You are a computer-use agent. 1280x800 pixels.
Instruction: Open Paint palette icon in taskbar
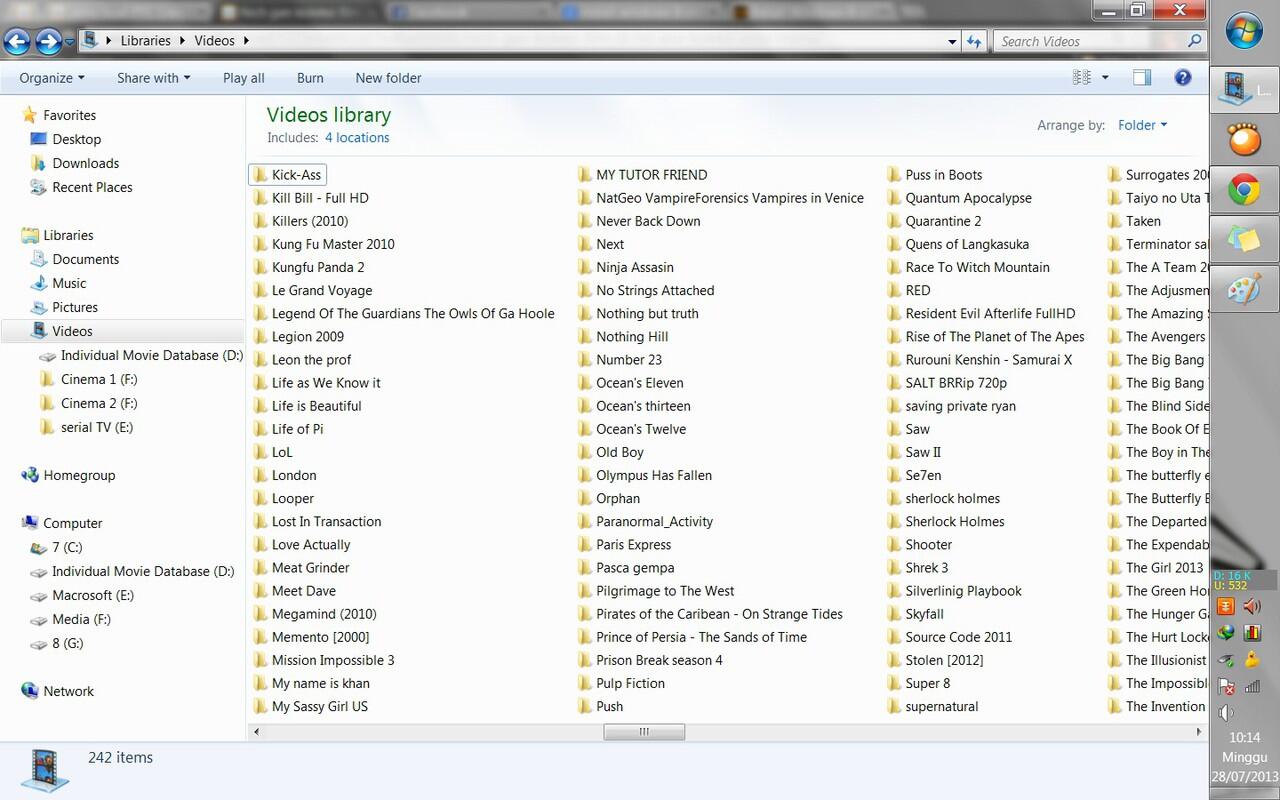[1244, 289]
